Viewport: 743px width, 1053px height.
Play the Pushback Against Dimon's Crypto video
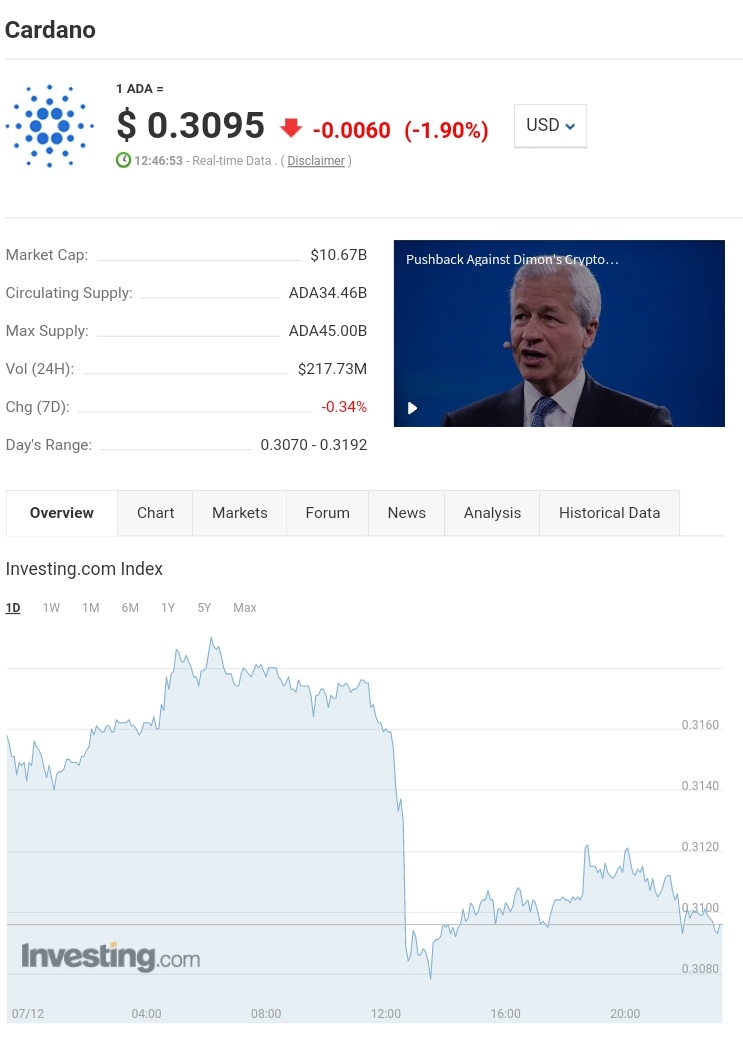[x=412, y=408]
